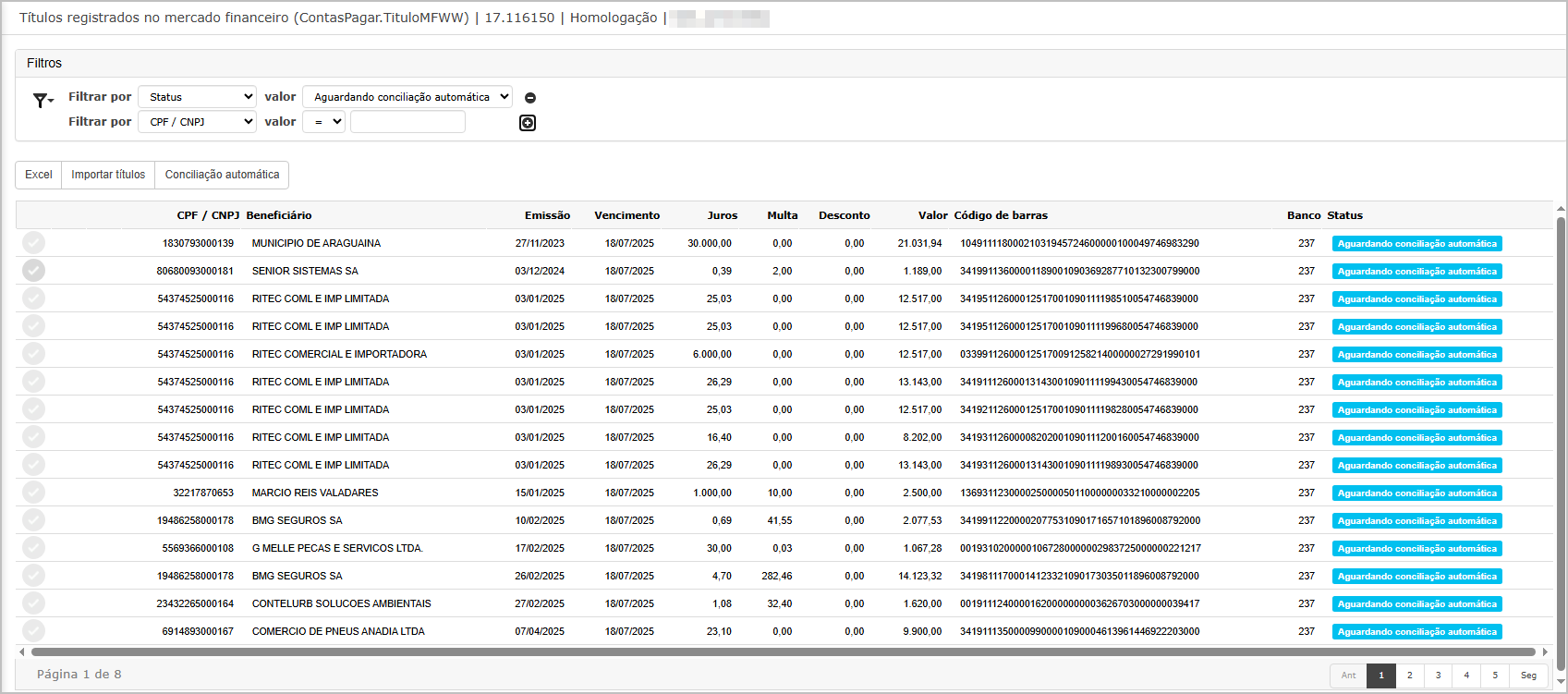Select the RITEC COMERCIAL E IMPORTADORA row checkmark
The image size is (1568, 694).
[x=33, y=354]
